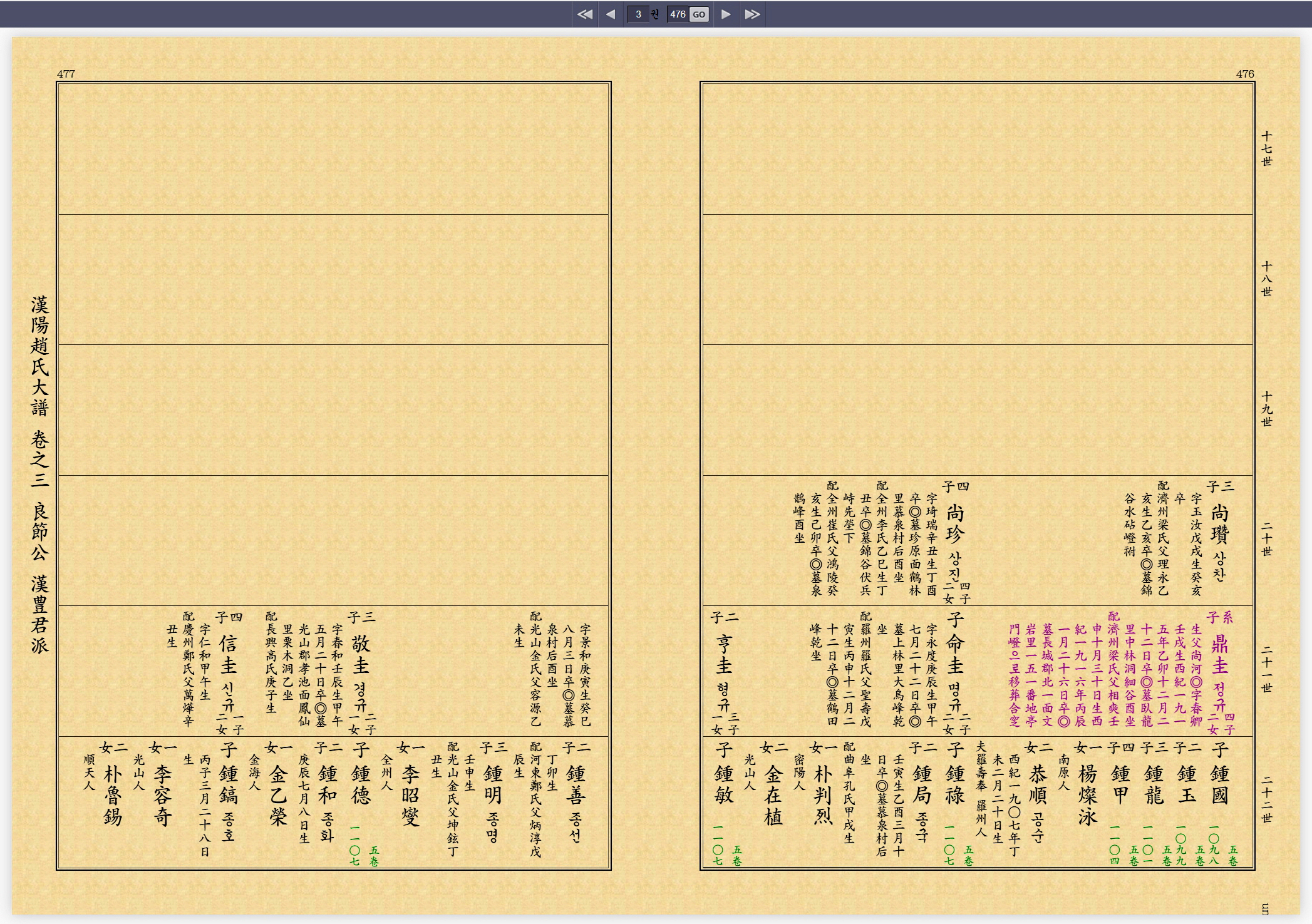Open the green 五卷 一〇七 link under 鍾敏
The height and width of the screenshot is (924, 1312).
coord(727,845)
